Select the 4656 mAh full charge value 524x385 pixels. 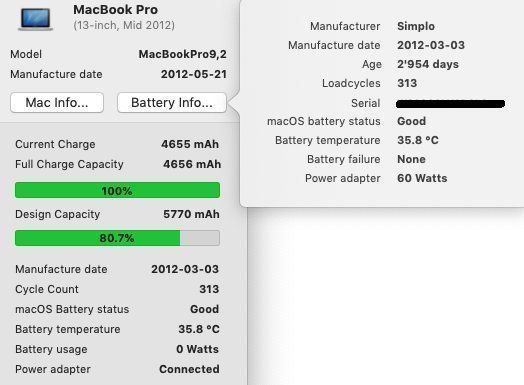point(192,164)
